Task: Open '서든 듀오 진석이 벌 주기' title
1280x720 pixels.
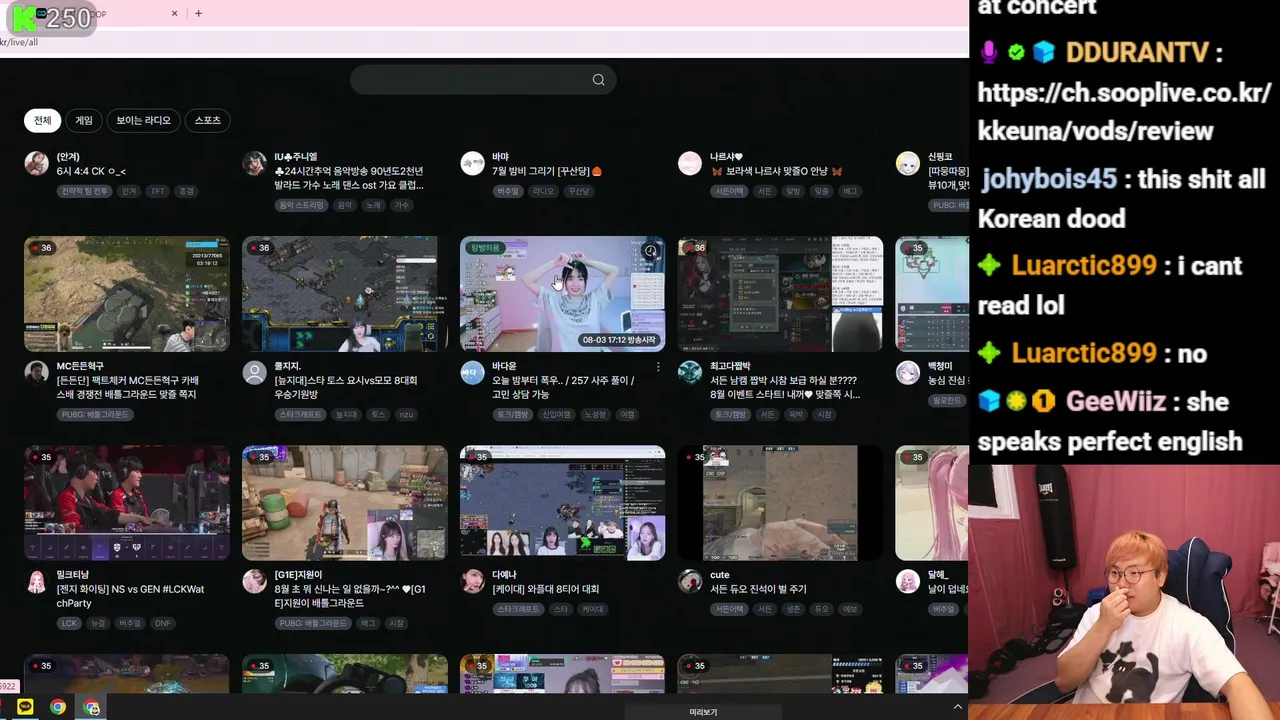Action: pos(758,589)
